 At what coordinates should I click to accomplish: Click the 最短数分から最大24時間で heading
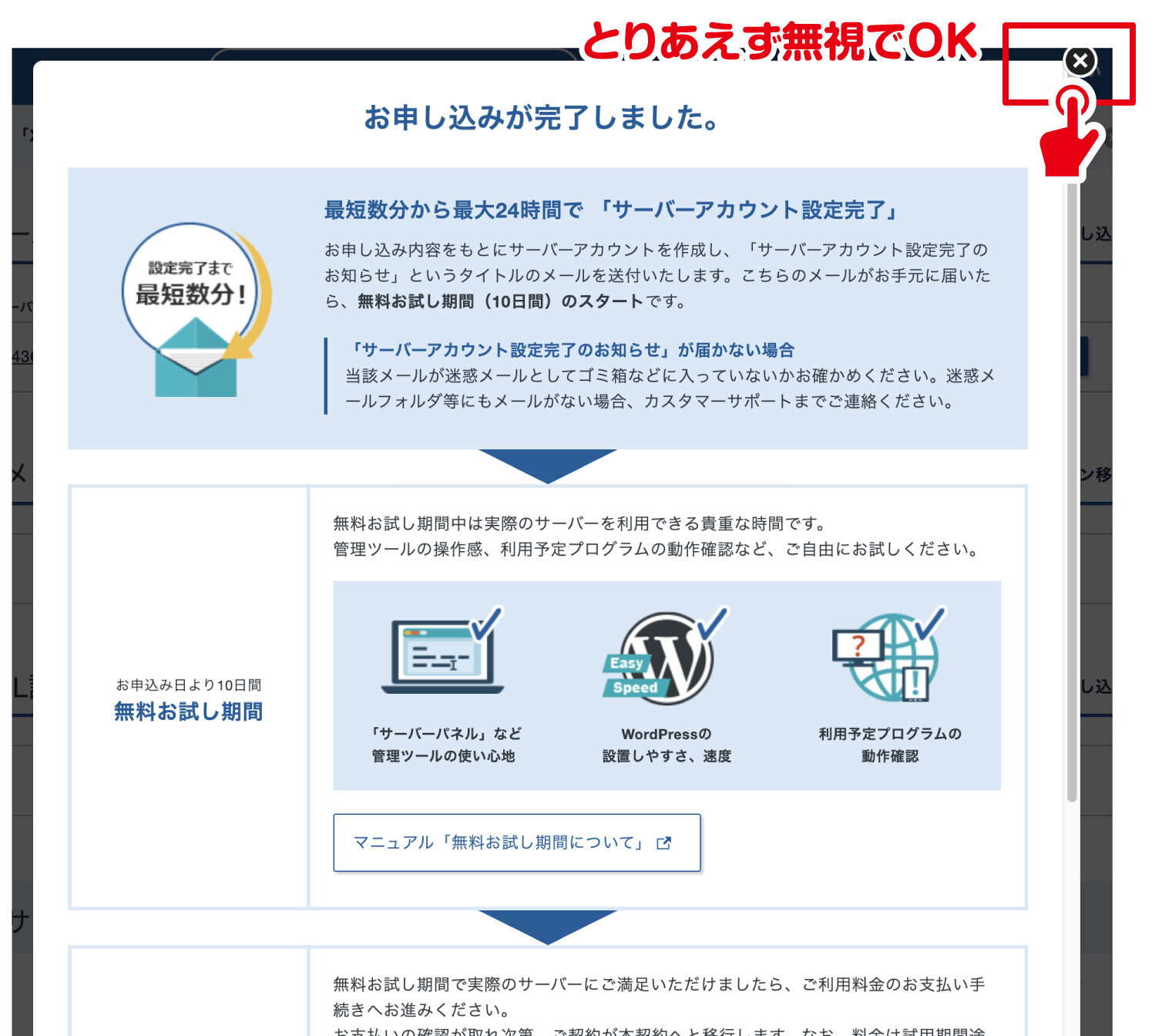click(453, 210)
